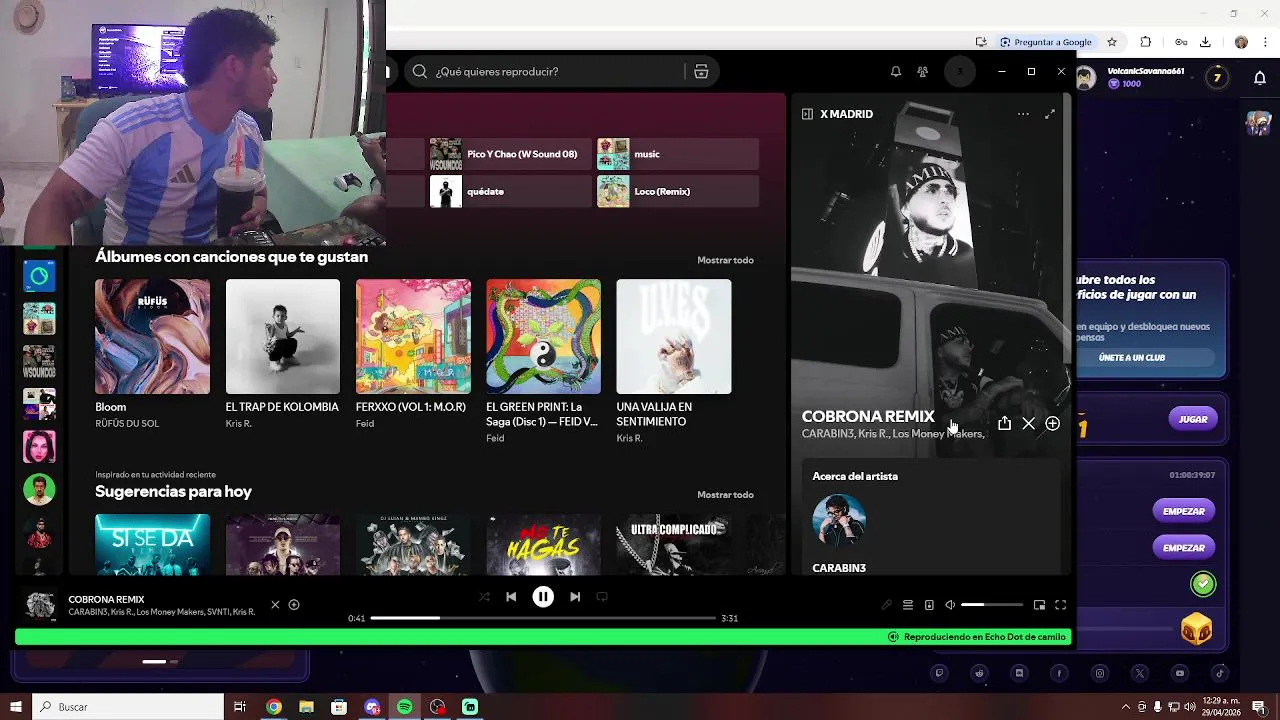The image size is (1280, 720).
Task: Open the three-dot menu in now playing panel
Action: tap(1023, 114)
